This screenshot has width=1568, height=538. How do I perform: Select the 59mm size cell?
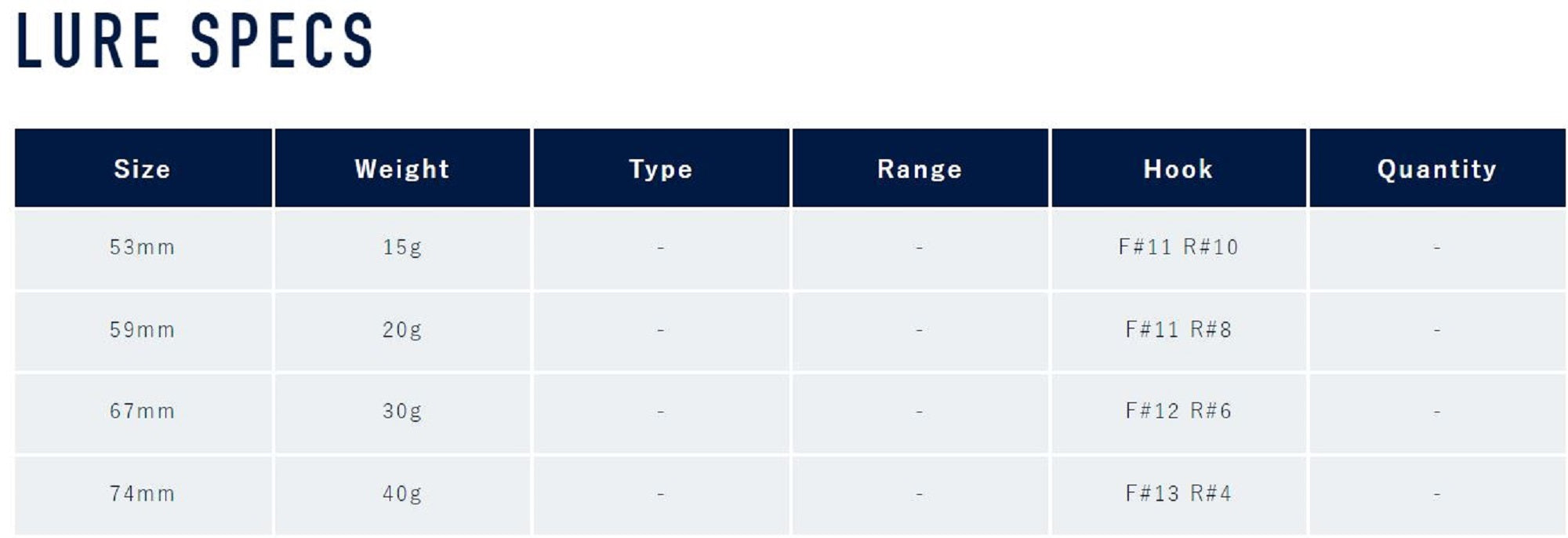(142, 330)
